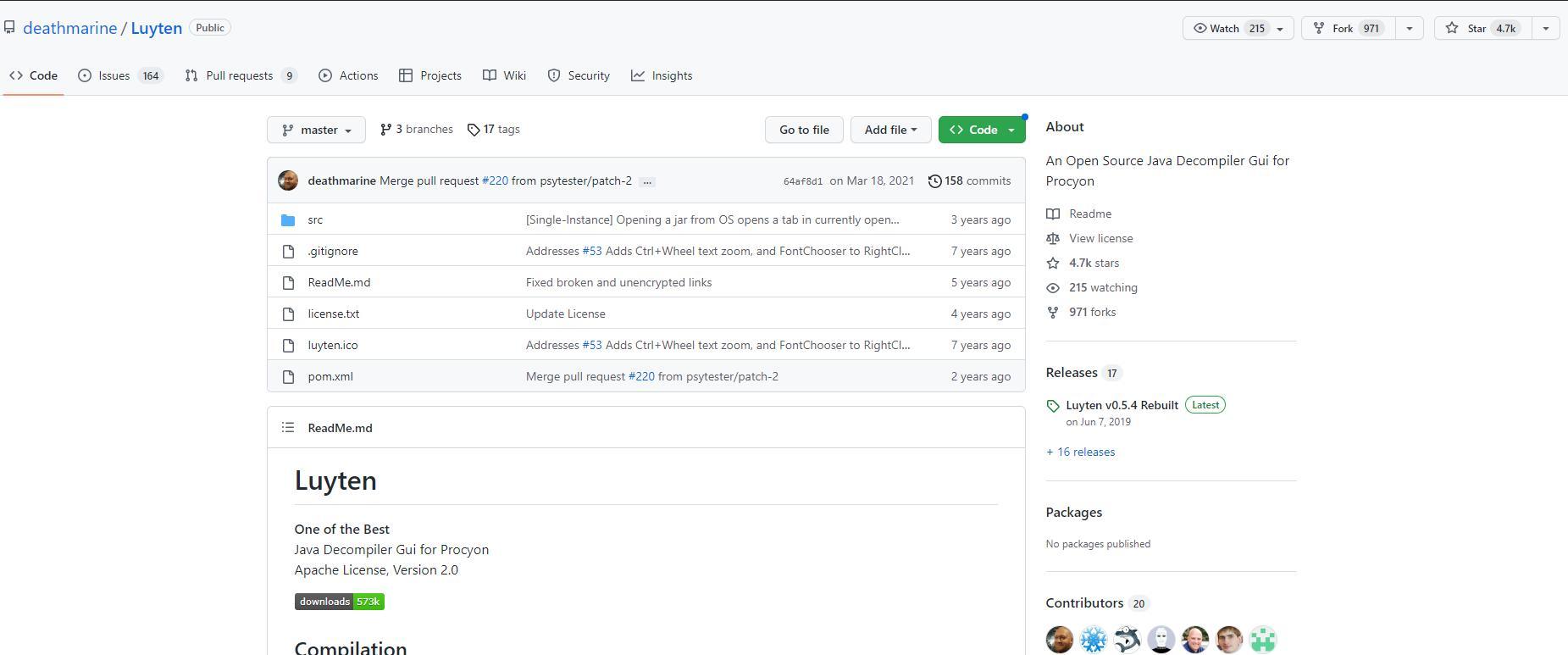Open the Add file dropdown

(x=890, y=130)
